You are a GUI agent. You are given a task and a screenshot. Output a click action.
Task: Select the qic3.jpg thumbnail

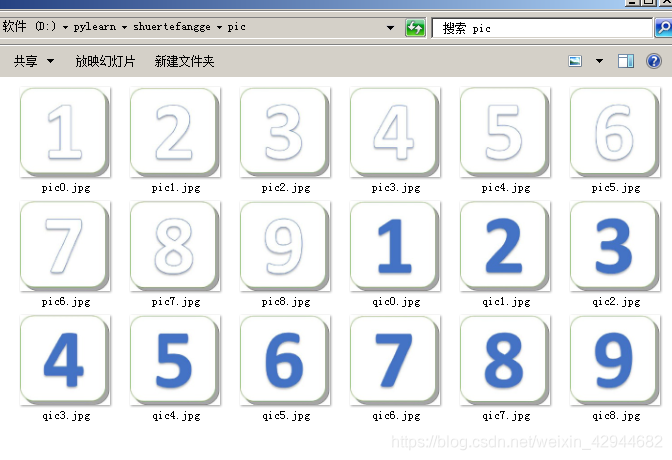click(65, 360)
